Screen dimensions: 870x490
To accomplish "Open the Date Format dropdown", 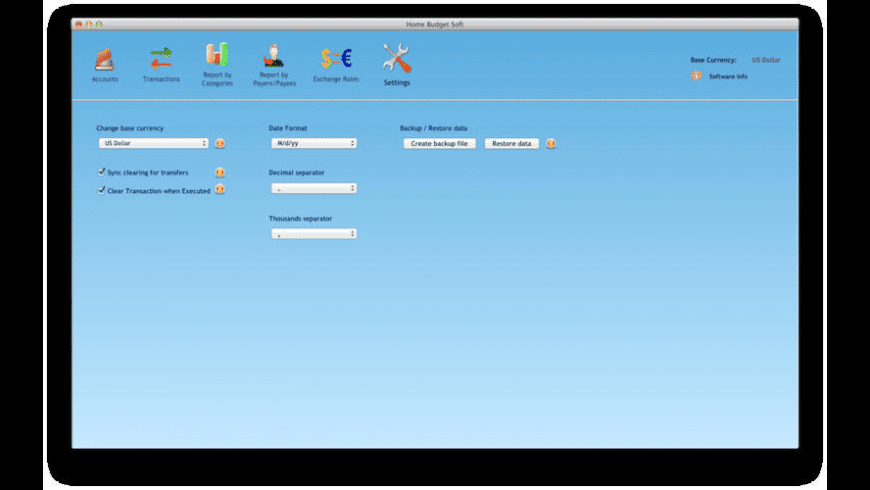I will click(x=314, y=143).
